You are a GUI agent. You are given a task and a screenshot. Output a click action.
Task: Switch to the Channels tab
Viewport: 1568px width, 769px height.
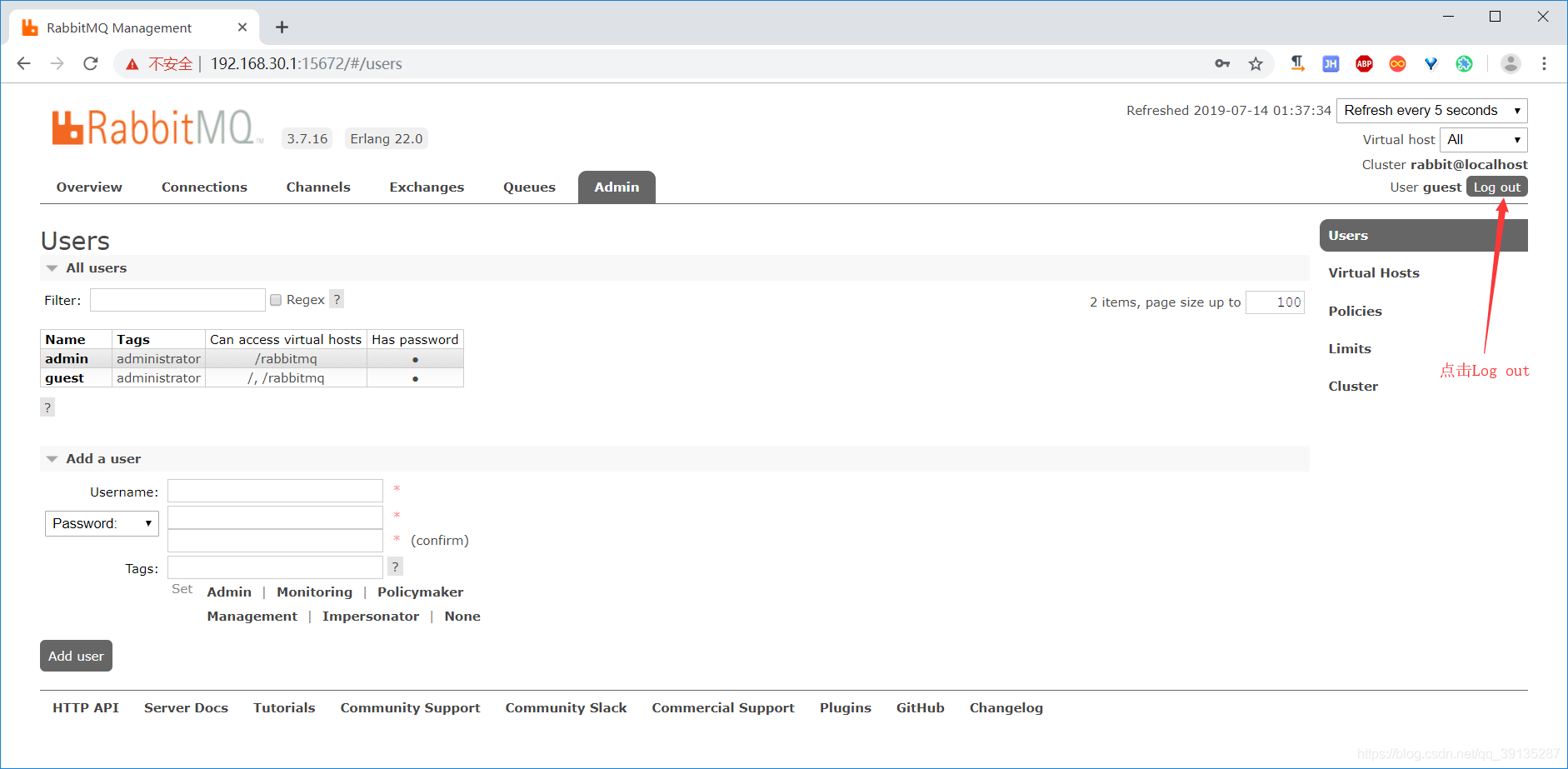point(318,187)
